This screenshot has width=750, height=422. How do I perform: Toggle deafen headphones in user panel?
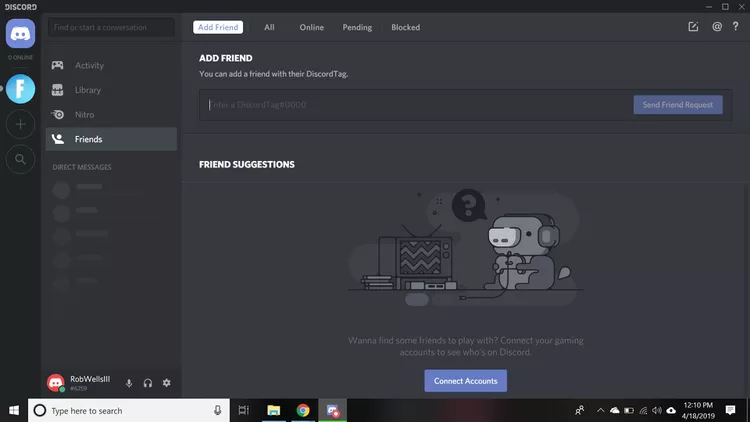[x=148, y=383]
